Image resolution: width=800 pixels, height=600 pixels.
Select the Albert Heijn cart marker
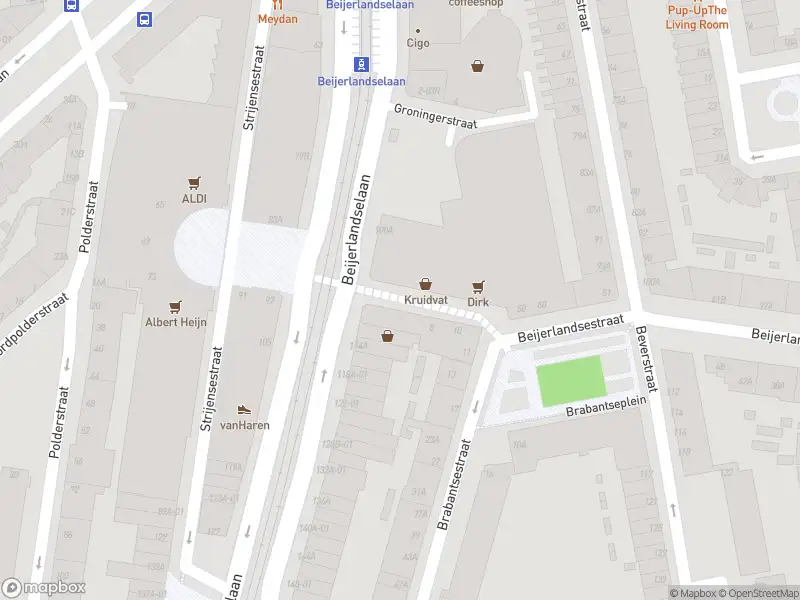point(175,307)
